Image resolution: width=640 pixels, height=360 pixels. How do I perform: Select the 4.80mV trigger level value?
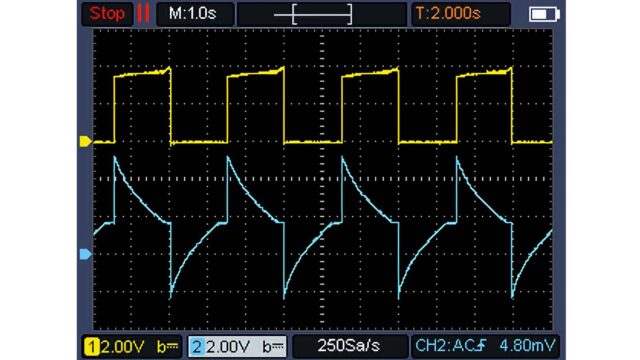tap(527, 346)
